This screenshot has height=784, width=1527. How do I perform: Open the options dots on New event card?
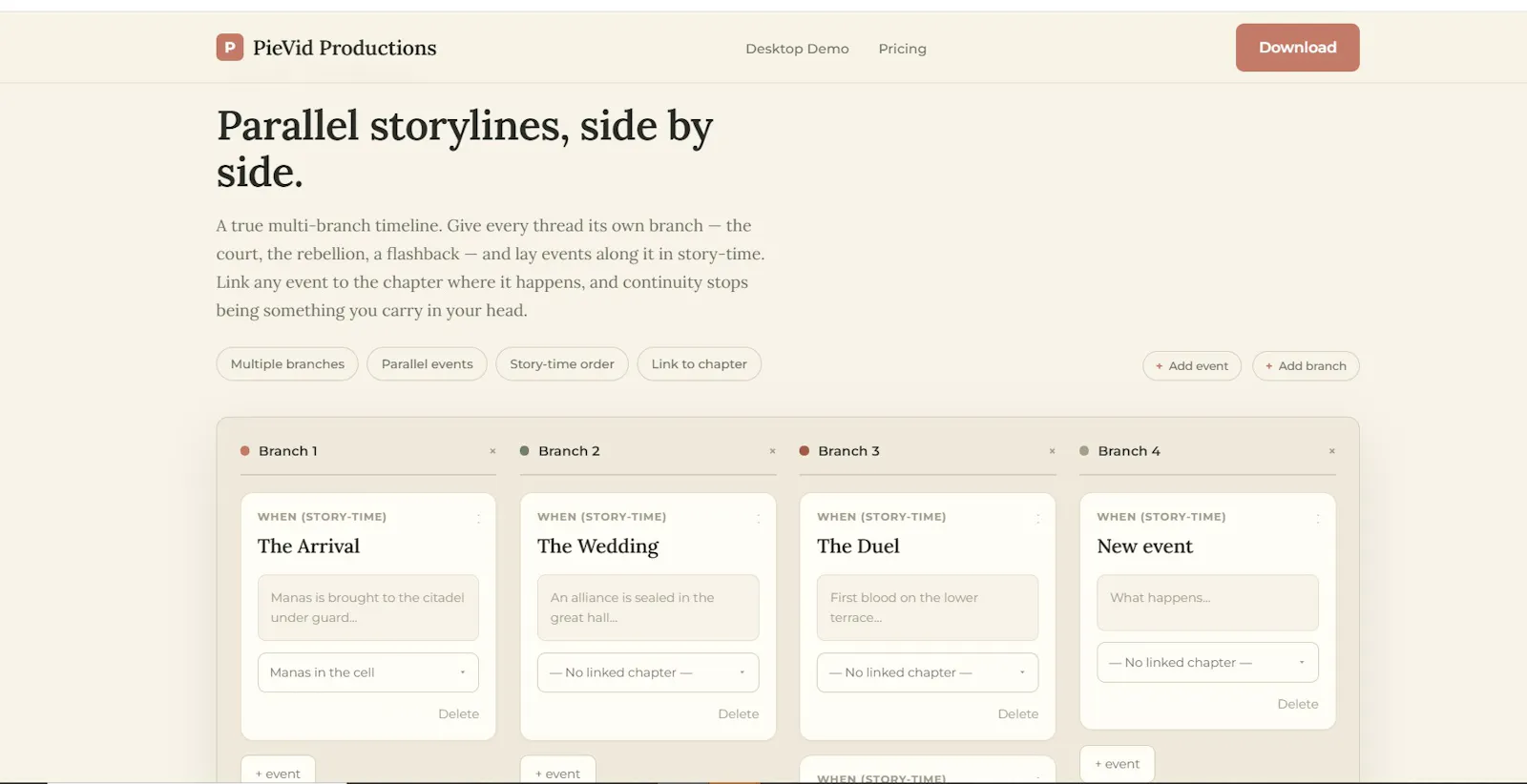[x=1317, y=519]
